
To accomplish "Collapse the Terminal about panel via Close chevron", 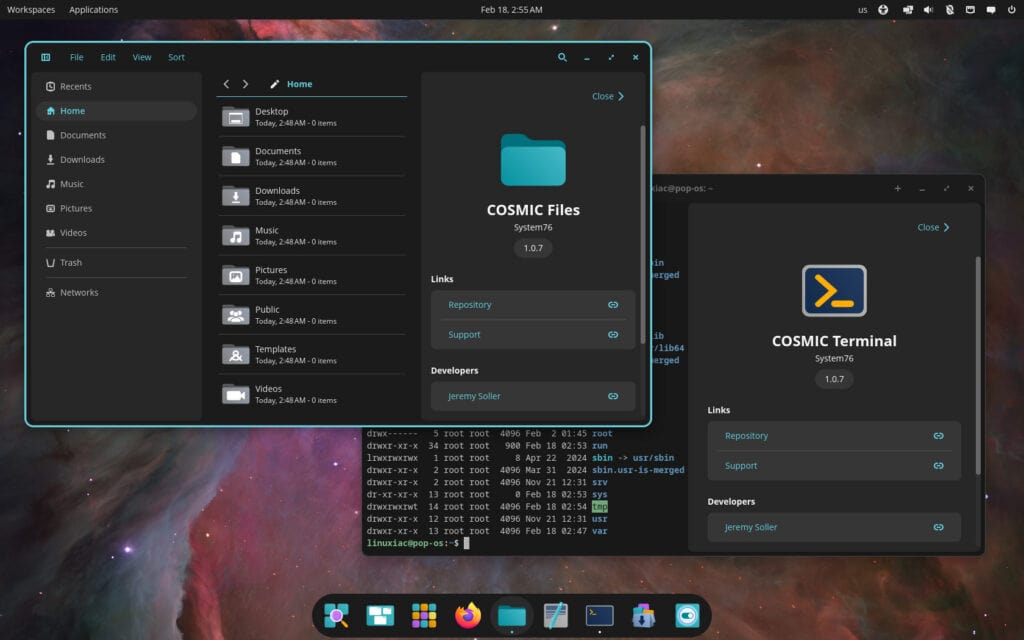I will coord(932,227).
